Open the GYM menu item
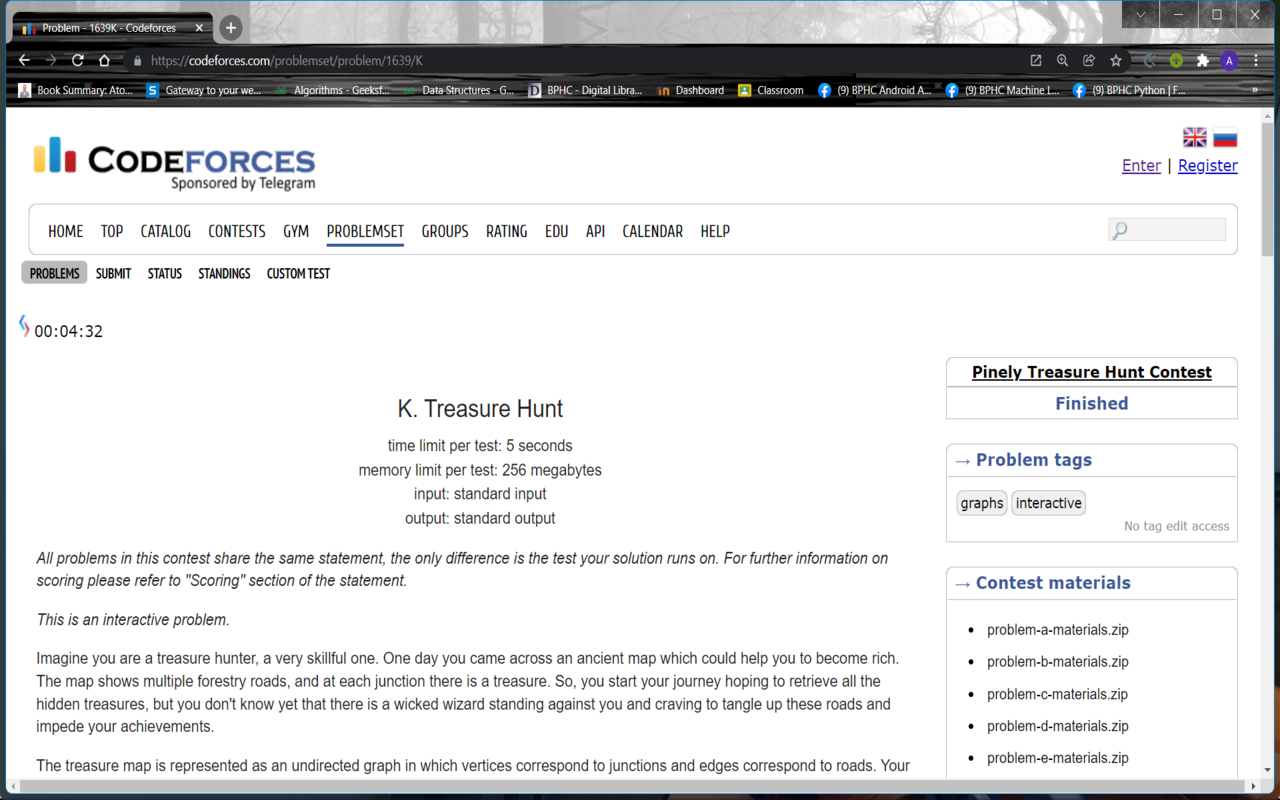Screen dimensions: 1280x800 coord(296,231)
